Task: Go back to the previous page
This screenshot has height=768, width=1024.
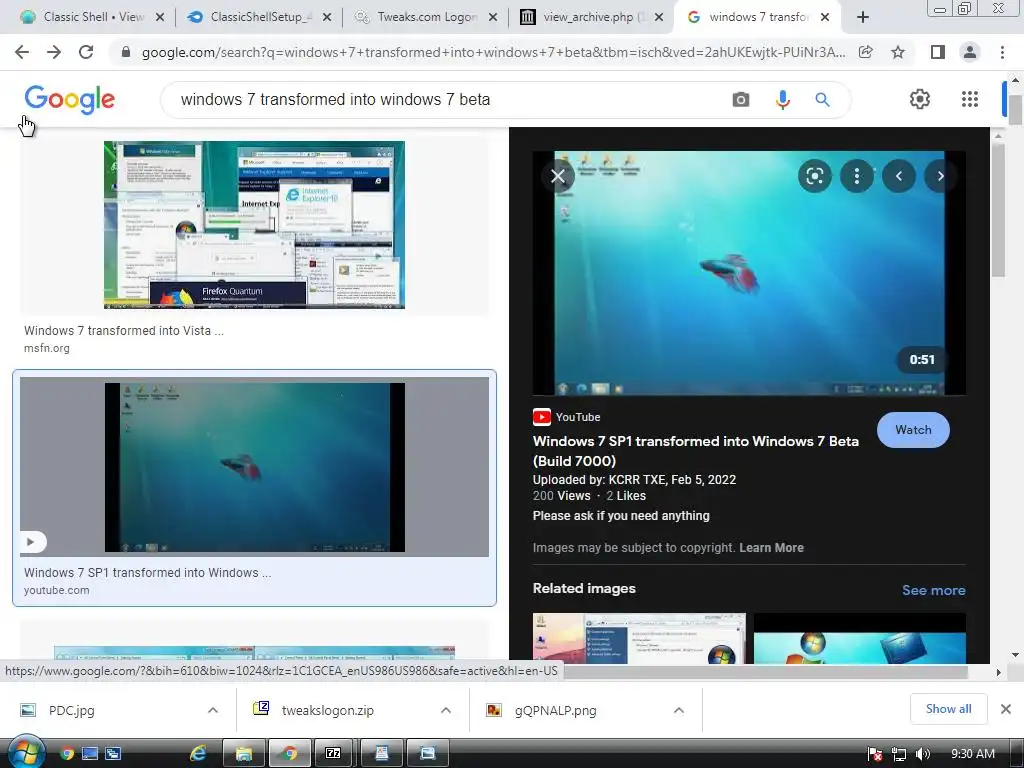Action: pos(22,52)
